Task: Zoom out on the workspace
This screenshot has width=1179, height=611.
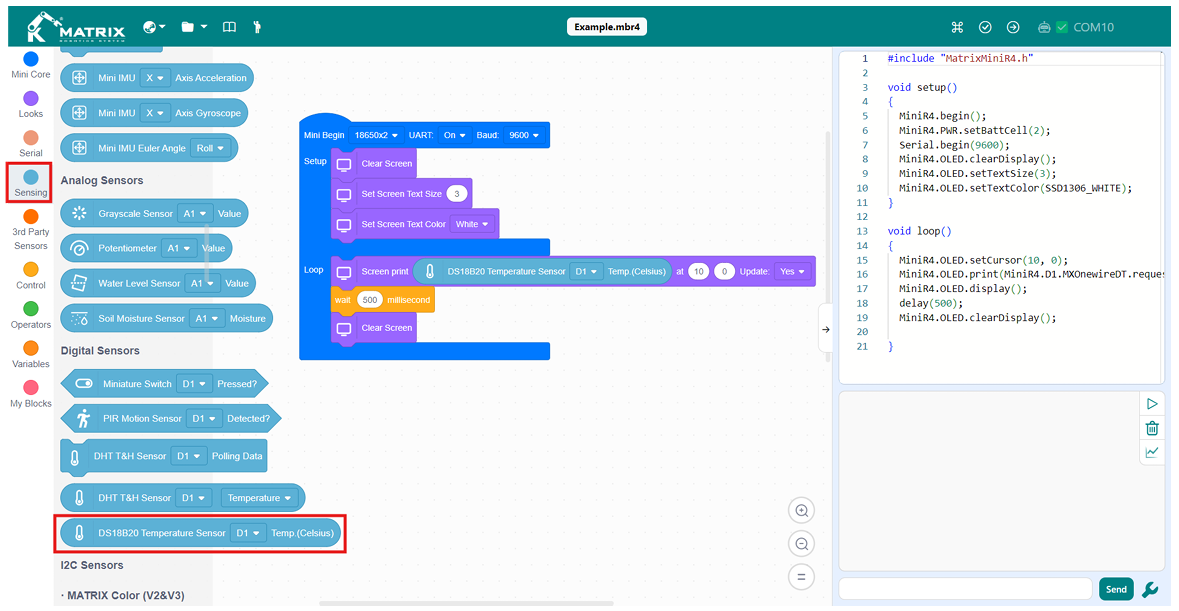Action: pos(802,544)
